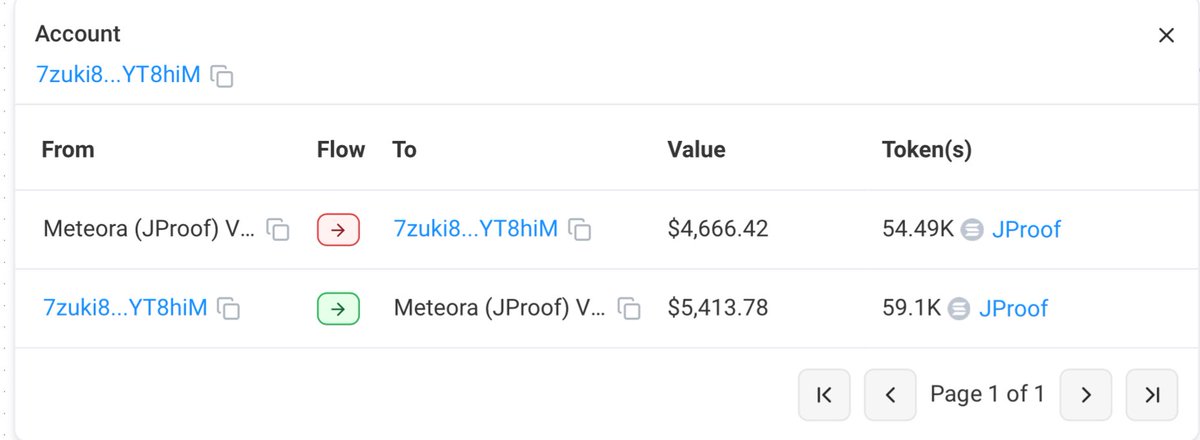This screenshot has height=440, width=1200.
Task: Click the green inflow arrow icon
Action: click(x=338, y=309)
